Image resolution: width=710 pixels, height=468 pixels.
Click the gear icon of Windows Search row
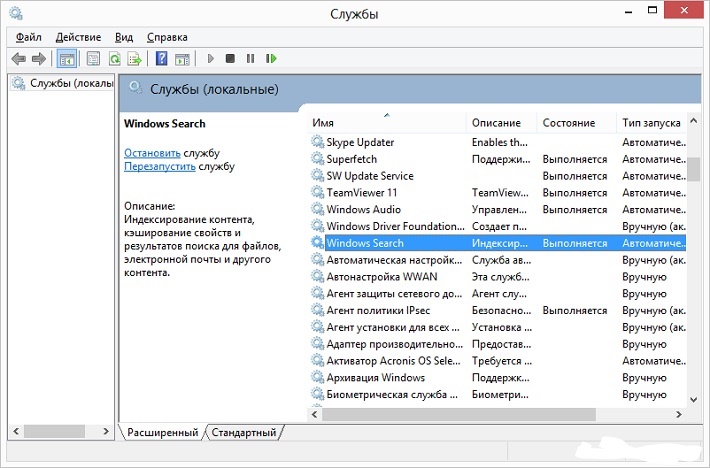tap(317, 243)
